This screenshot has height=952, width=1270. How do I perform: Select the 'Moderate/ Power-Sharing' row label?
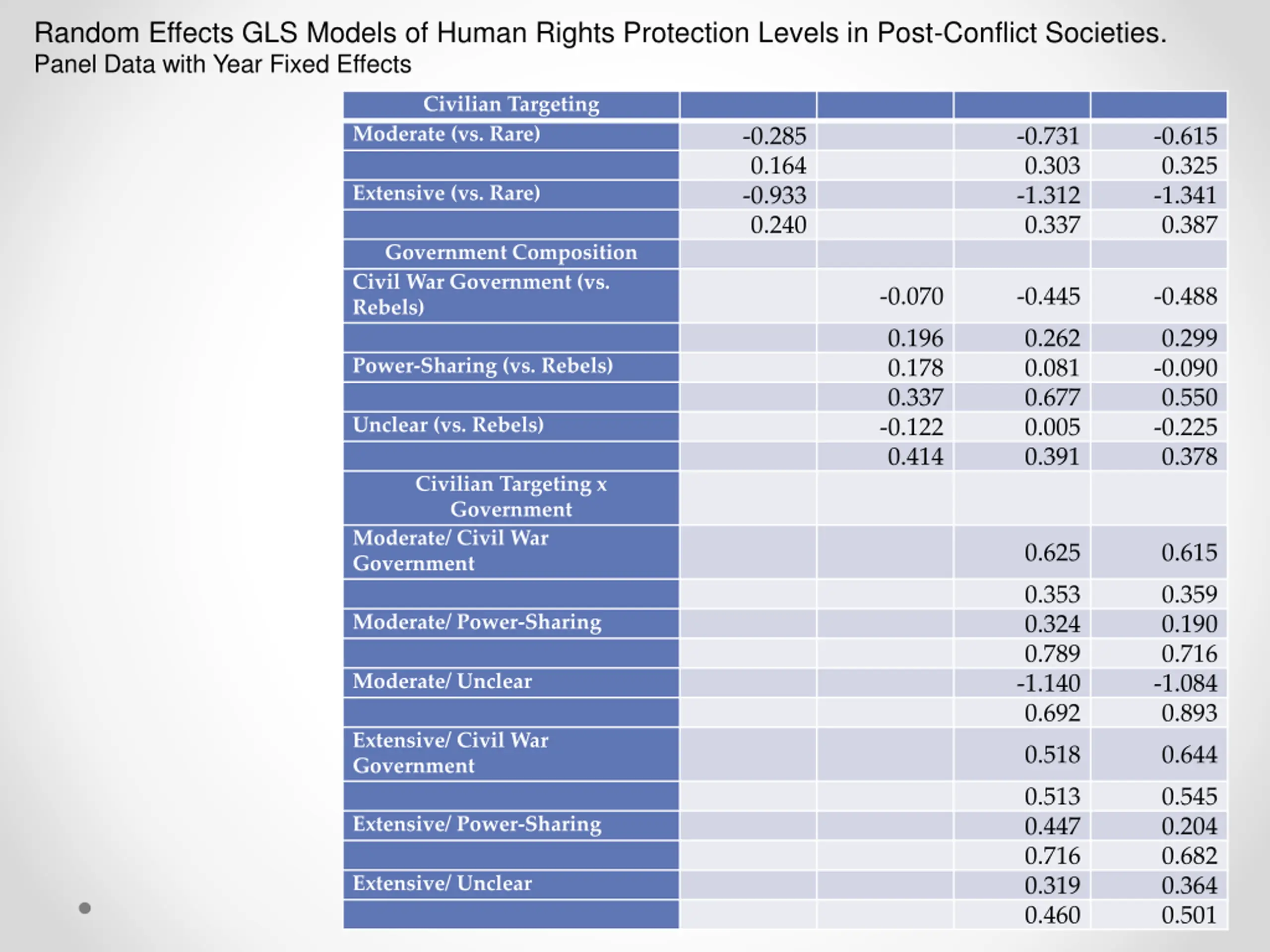[477, 623]
